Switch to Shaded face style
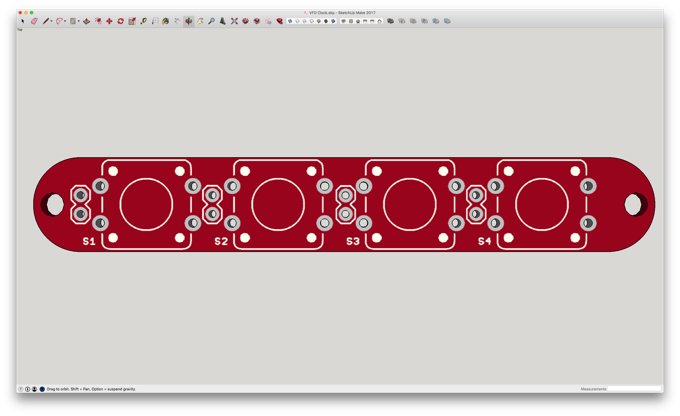680x416 pixels. pyautogui.click(x=318, y=21)
